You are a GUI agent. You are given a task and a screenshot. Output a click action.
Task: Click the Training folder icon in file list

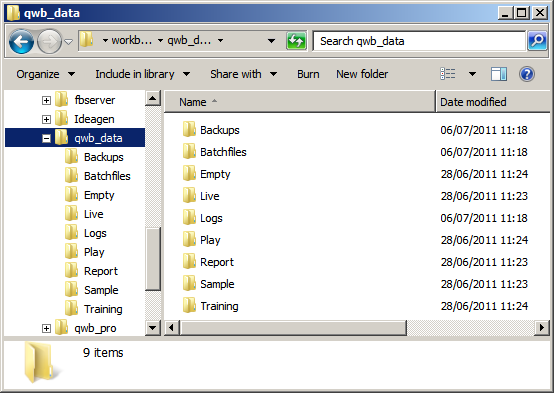pyautogui.click(x=189, y=306)
